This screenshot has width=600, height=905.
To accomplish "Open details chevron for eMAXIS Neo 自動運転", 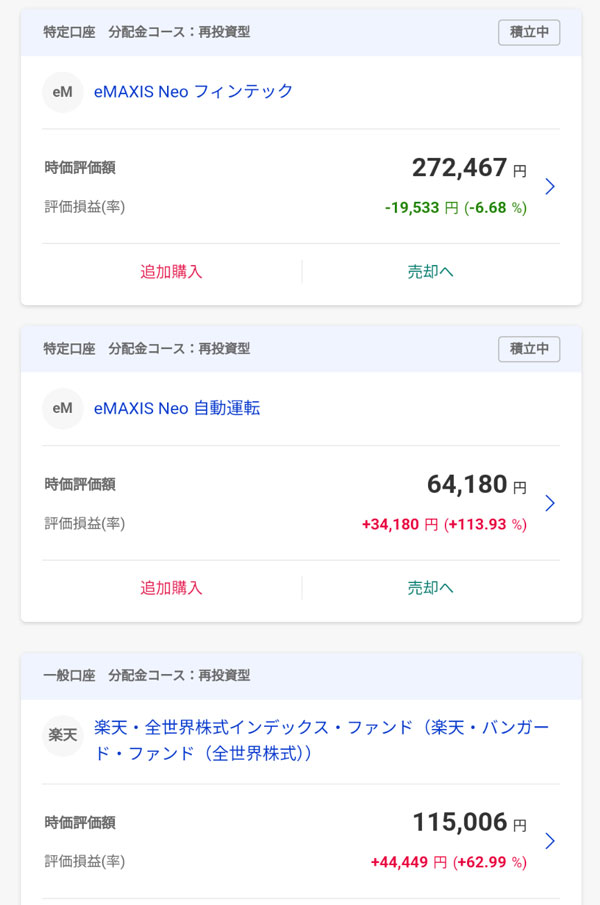I will tap(549, 503).
